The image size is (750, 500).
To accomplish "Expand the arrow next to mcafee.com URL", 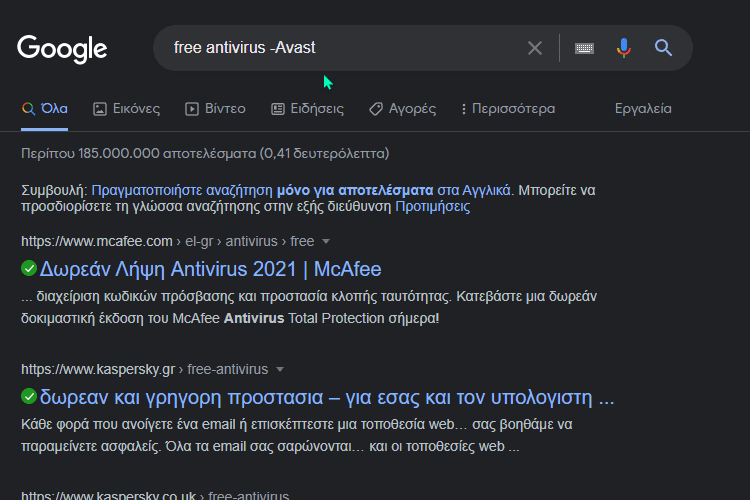I will coord(326,242).
